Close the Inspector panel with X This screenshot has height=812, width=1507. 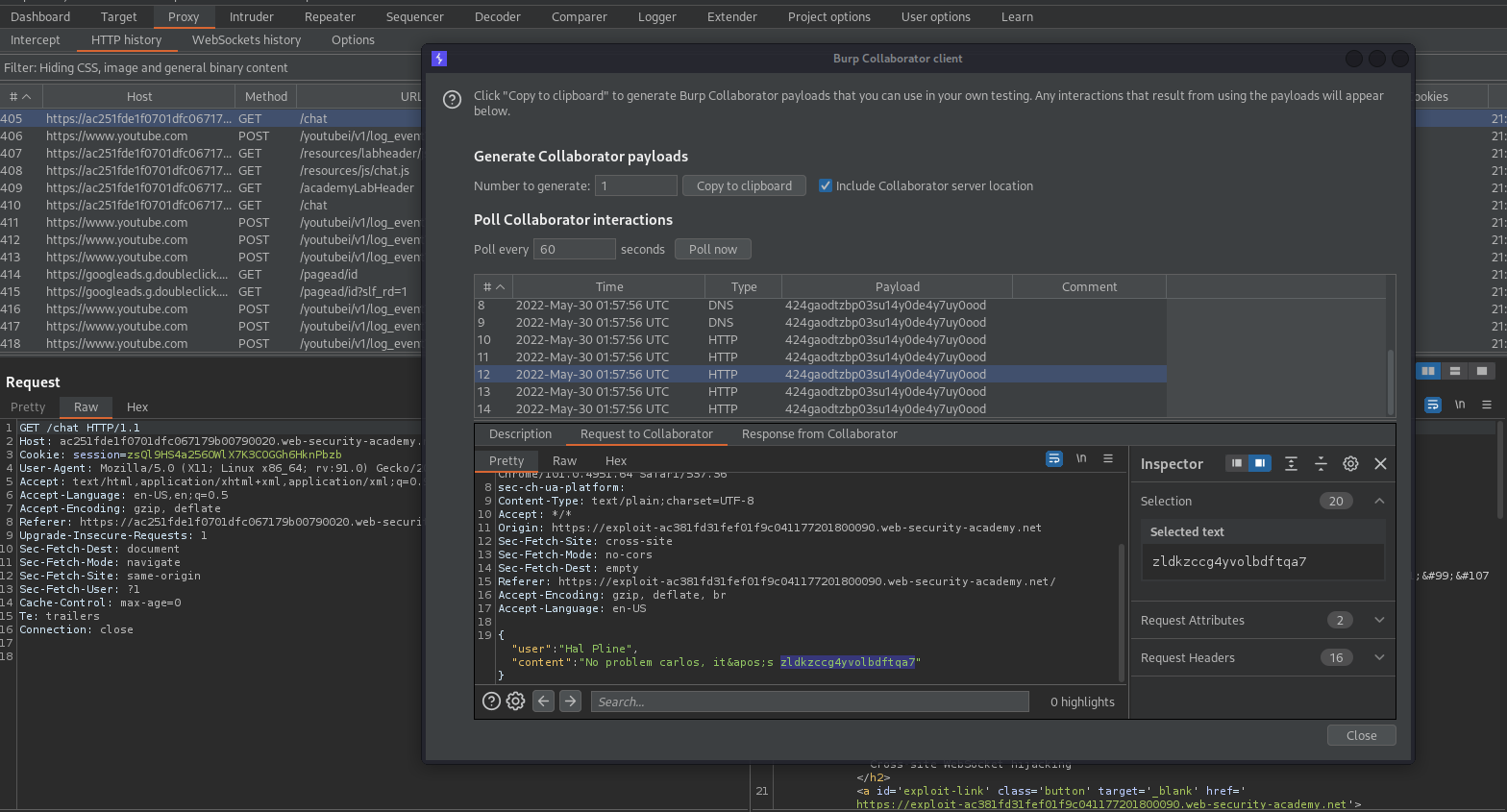[1380, 463]
